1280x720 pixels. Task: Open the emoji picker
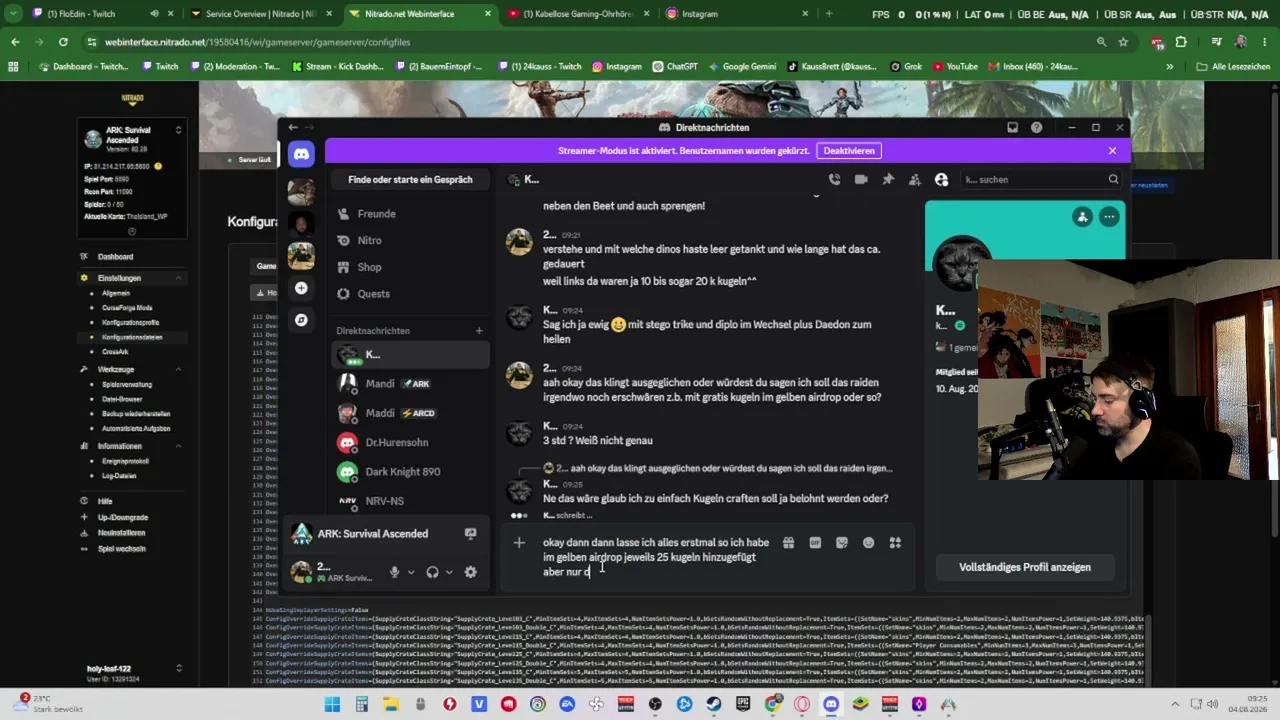tap(868, 543)
